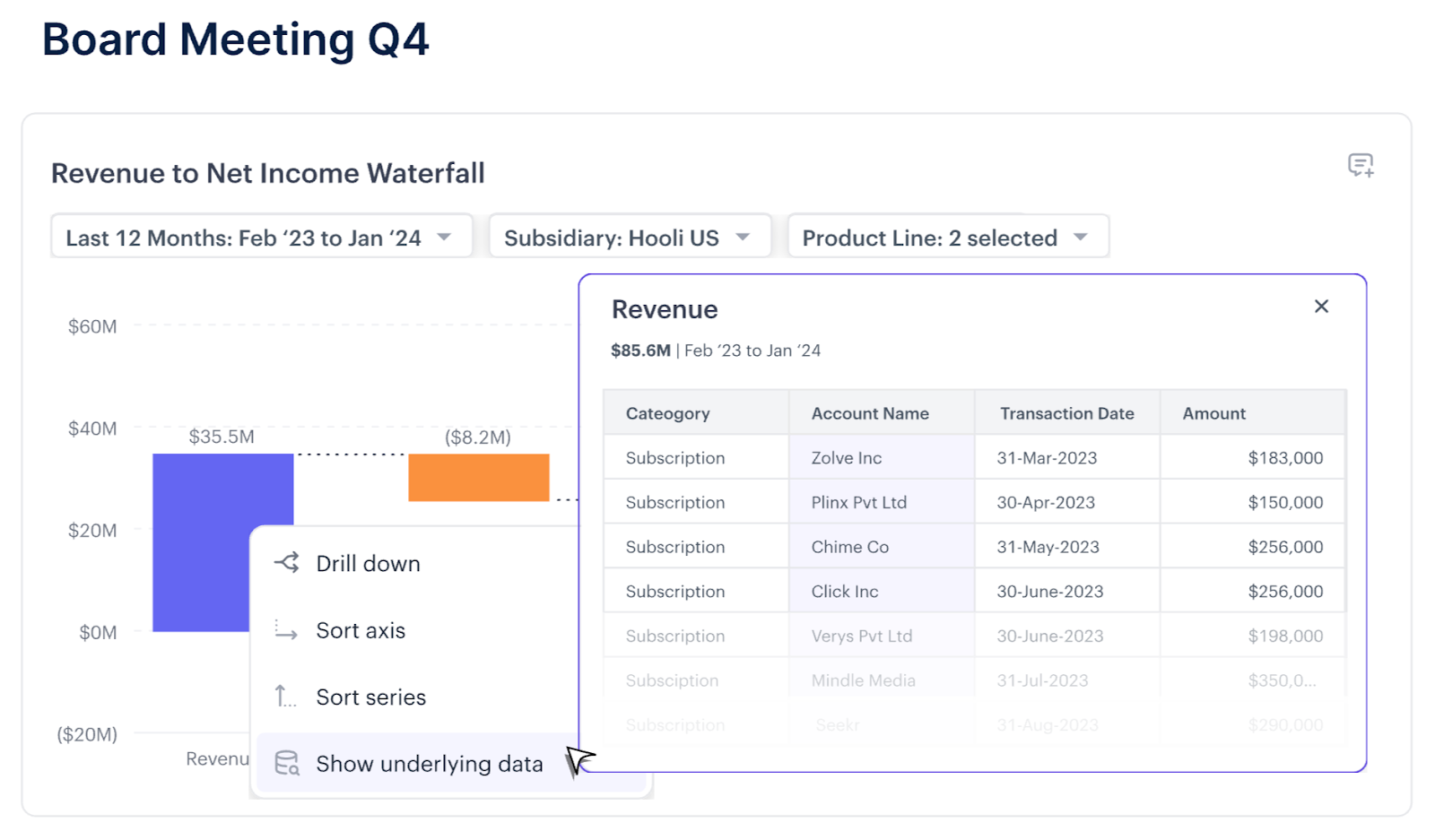Close the Revenue underlying data popup
This screenshot has height=840, width=1435.
tap(1320, 306)
